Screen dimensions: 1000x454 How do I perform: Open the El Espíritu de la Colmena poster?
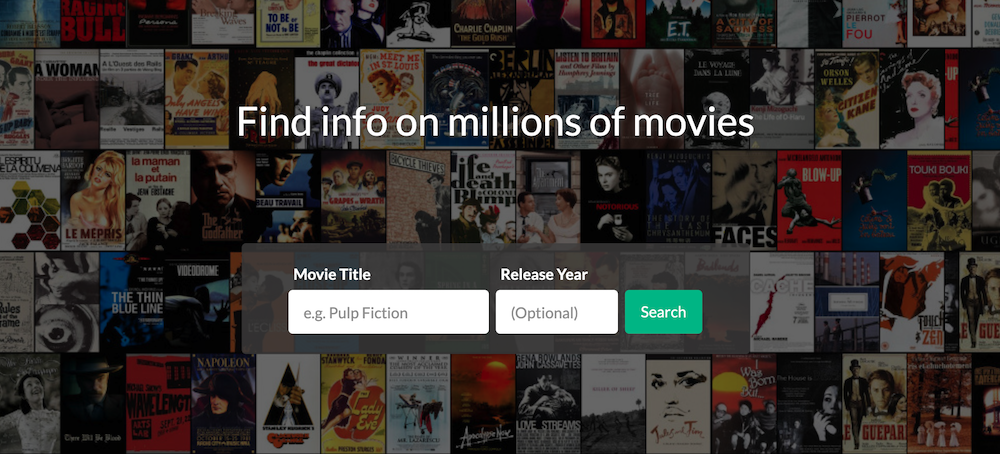[30, 201]
